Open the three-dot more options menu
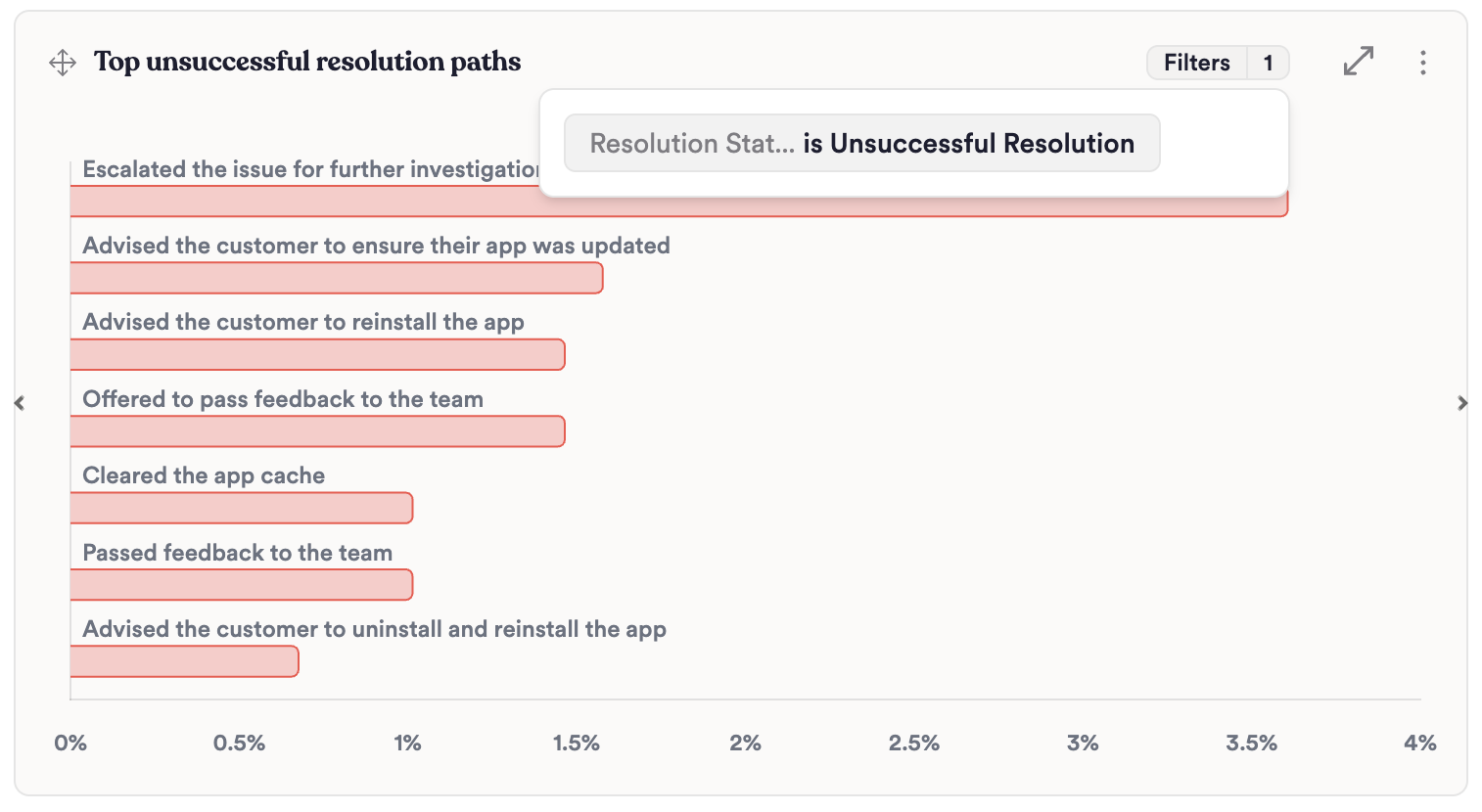 pyautogui.click(x=1422, y=63)
